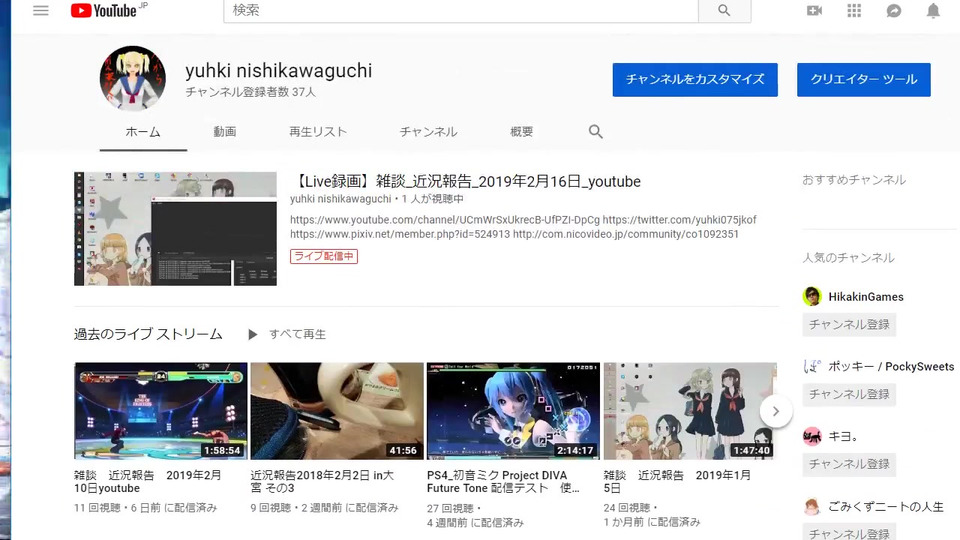Open the 1:58:54 fighting game video thumbnail
The width and height of the screenshot is (960, 540).
(x=161, y=411)
